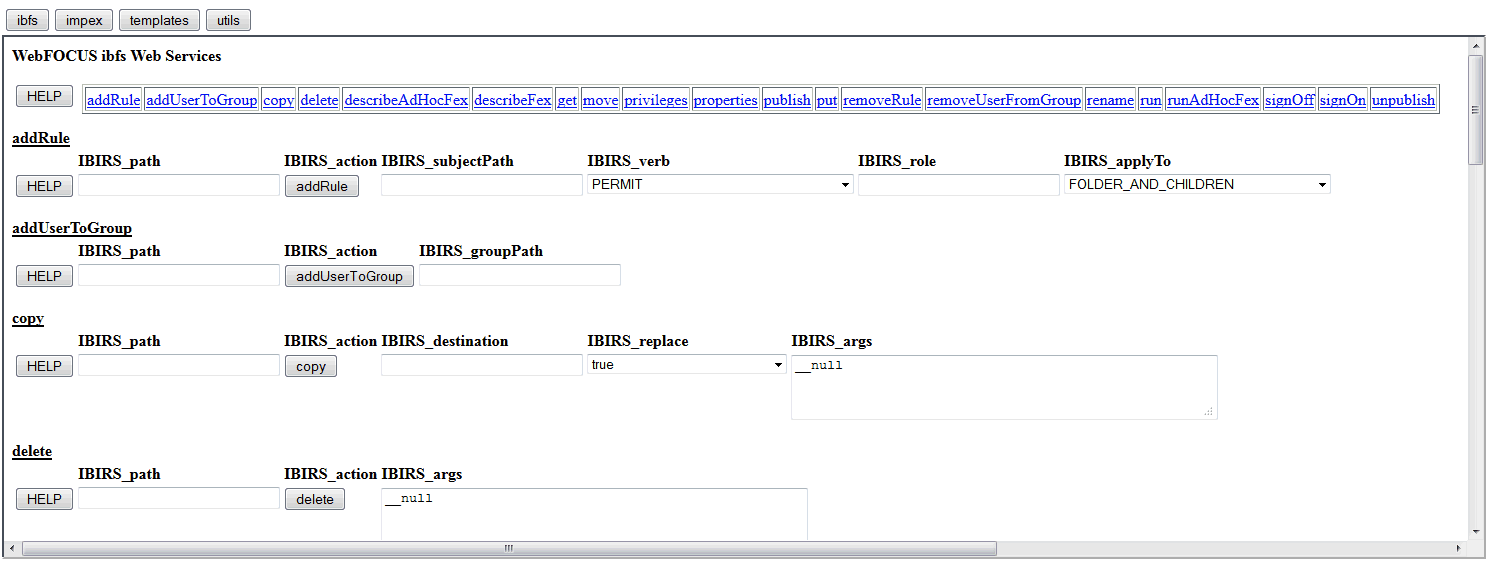Click the copy action button
The width and height of the screenshot is (1487, 561).
coord(311,366)
